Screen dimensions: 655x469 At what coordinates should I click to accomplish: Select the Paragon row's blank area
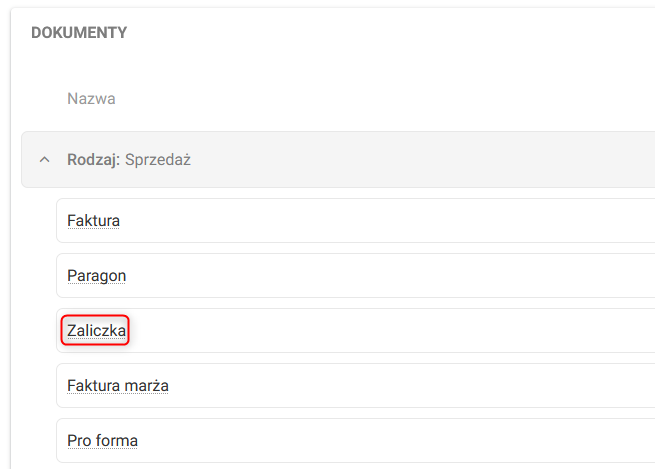(400, 275)
